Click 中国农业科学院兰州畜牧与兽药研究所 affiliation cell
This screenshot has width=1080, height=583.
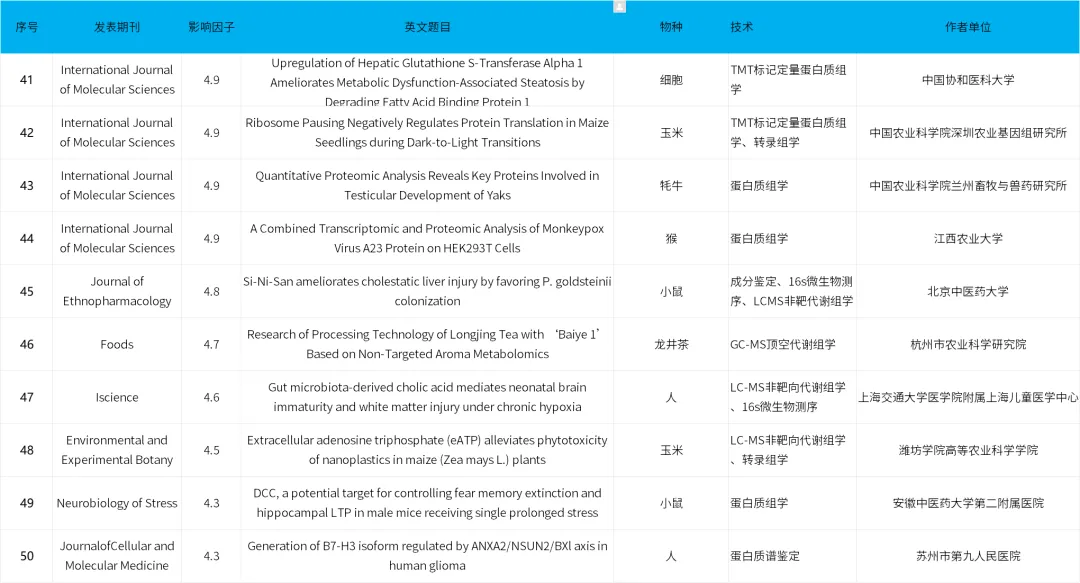(968, 185)
